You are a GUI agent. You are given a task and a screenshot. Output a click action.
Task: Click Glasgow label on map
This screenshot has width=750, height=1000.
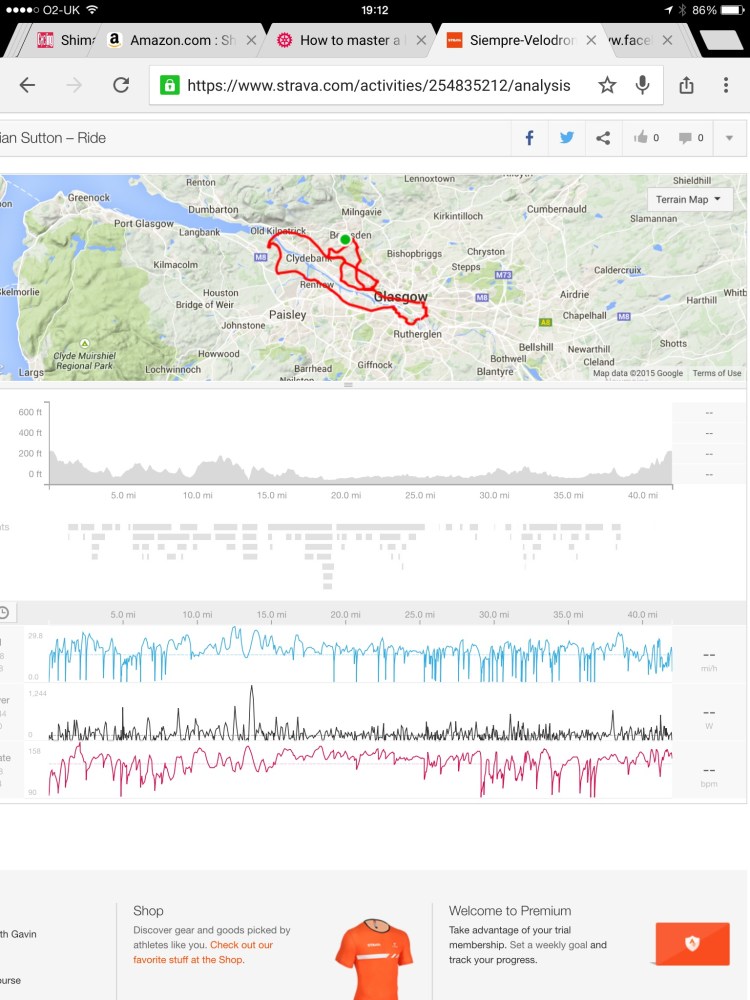coord(401,297)
